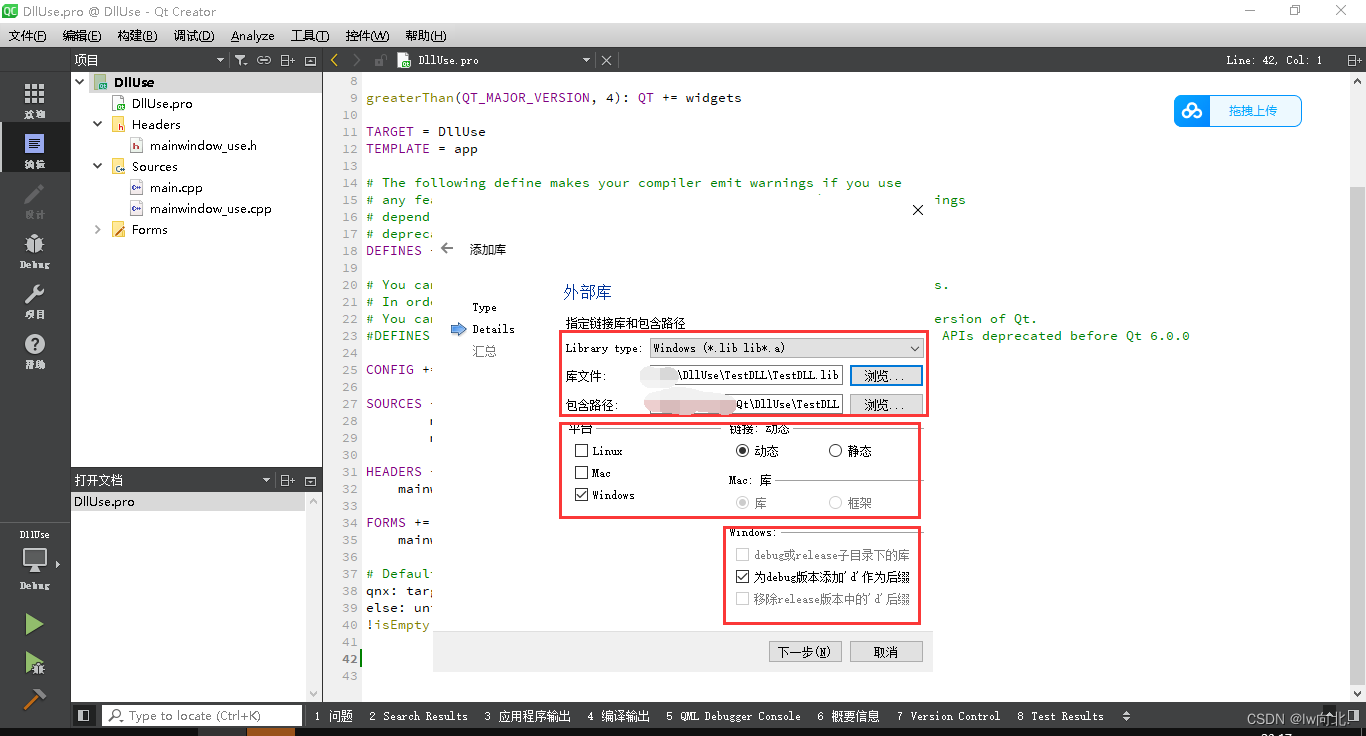Toggle 为debug版本添加'd'作为后缀 checkbox
Screen dimensions: 1366x736
point(742,577)
